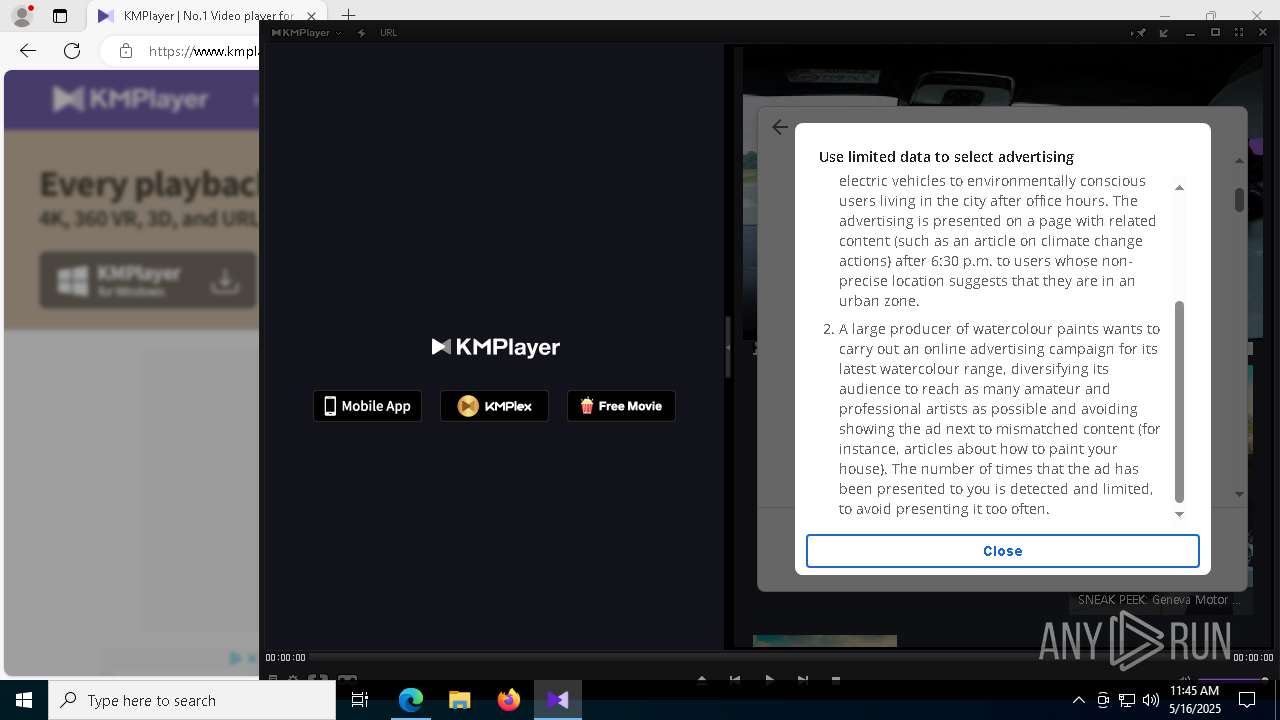Click the compact mode arrow icon
The height and width of the screenshot is (720, 1280).
pyautogui.click(x=1164, y=32)
